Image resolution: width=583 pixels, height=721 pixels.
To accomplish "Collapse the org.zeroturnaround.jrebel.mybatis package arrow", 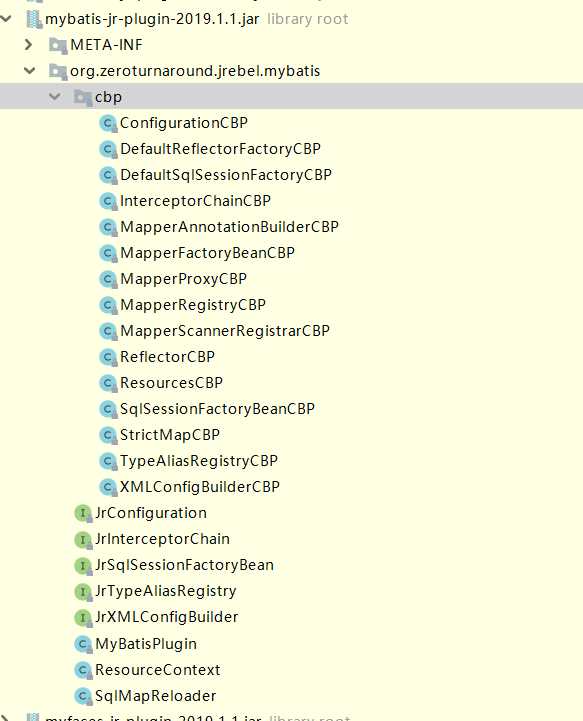I will point(30,71).
